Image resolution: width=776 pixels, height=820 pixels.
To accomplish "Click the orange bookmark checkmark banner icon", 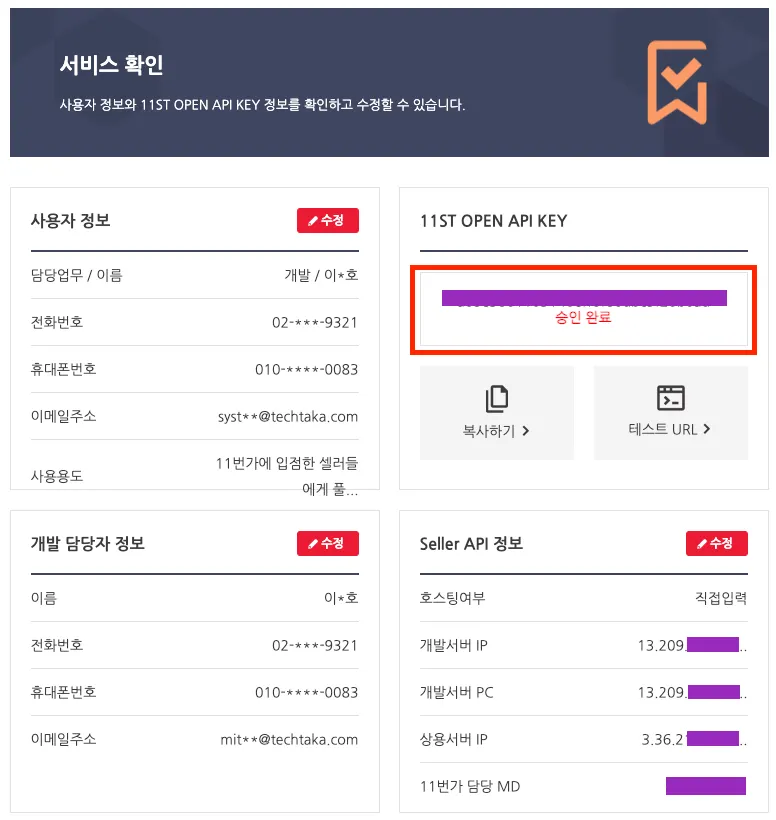I will [677, 82].
